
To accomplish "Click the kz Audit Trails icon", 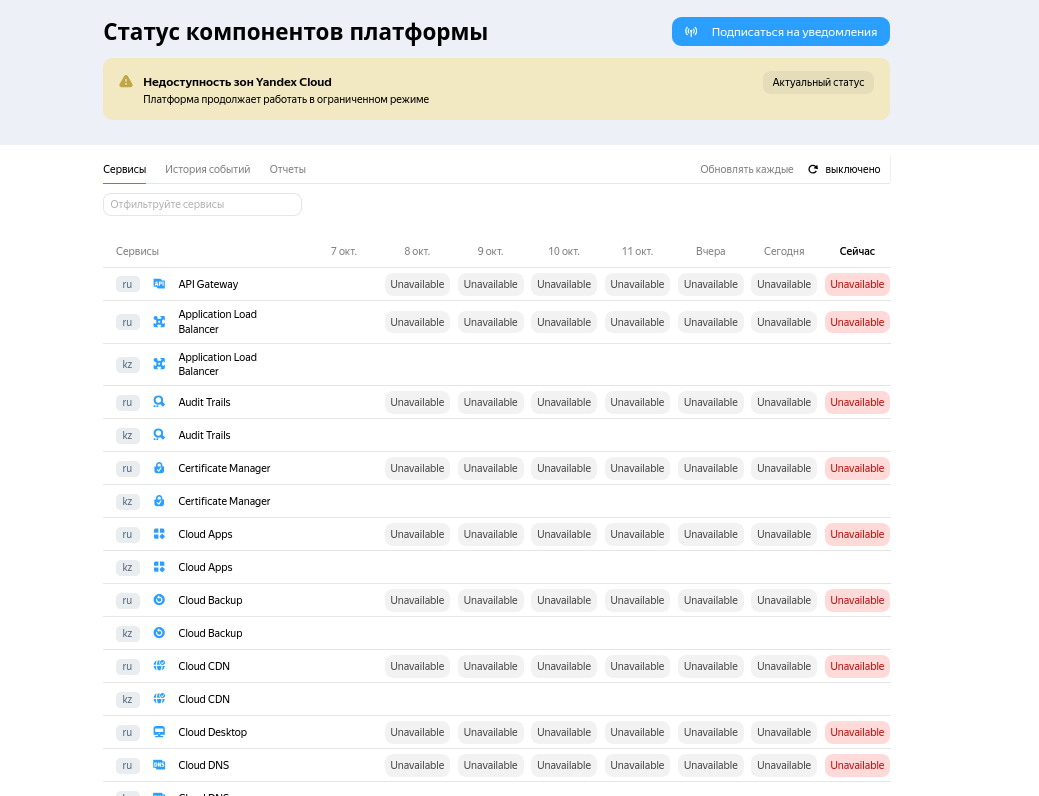I will point(159,435).
